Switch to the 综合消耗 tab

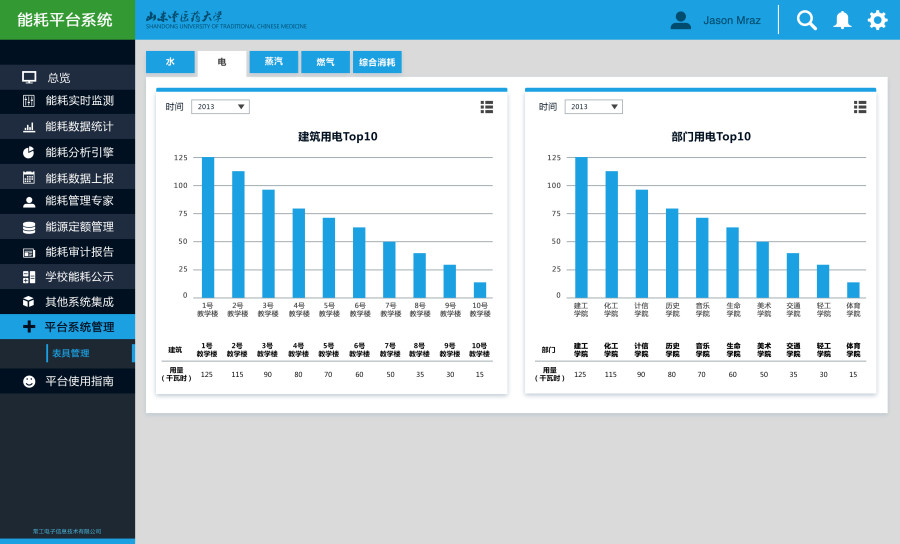[x=377, y=62]
